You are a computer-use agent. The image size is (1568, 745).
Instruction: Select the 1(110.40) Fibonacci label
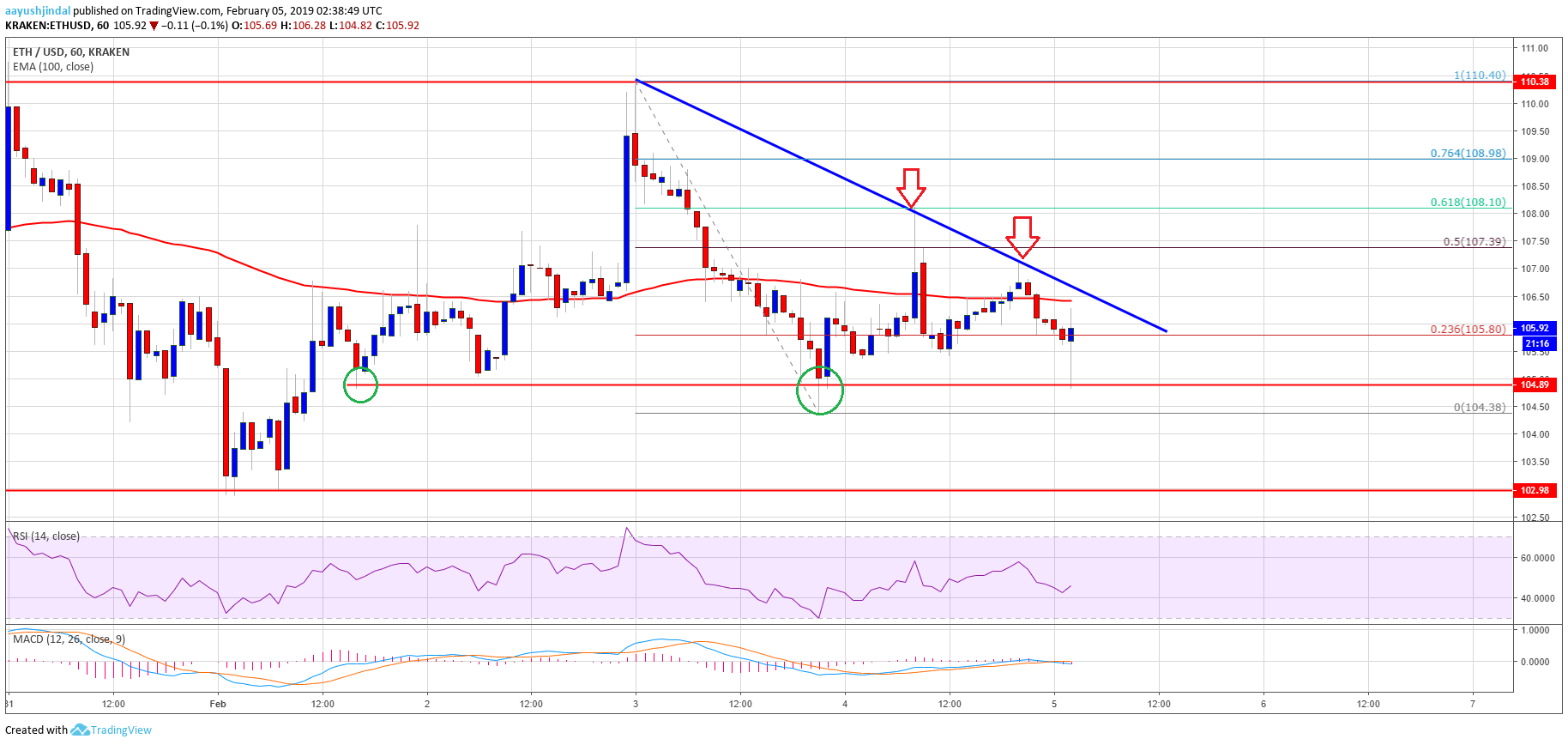point(1480,76)
